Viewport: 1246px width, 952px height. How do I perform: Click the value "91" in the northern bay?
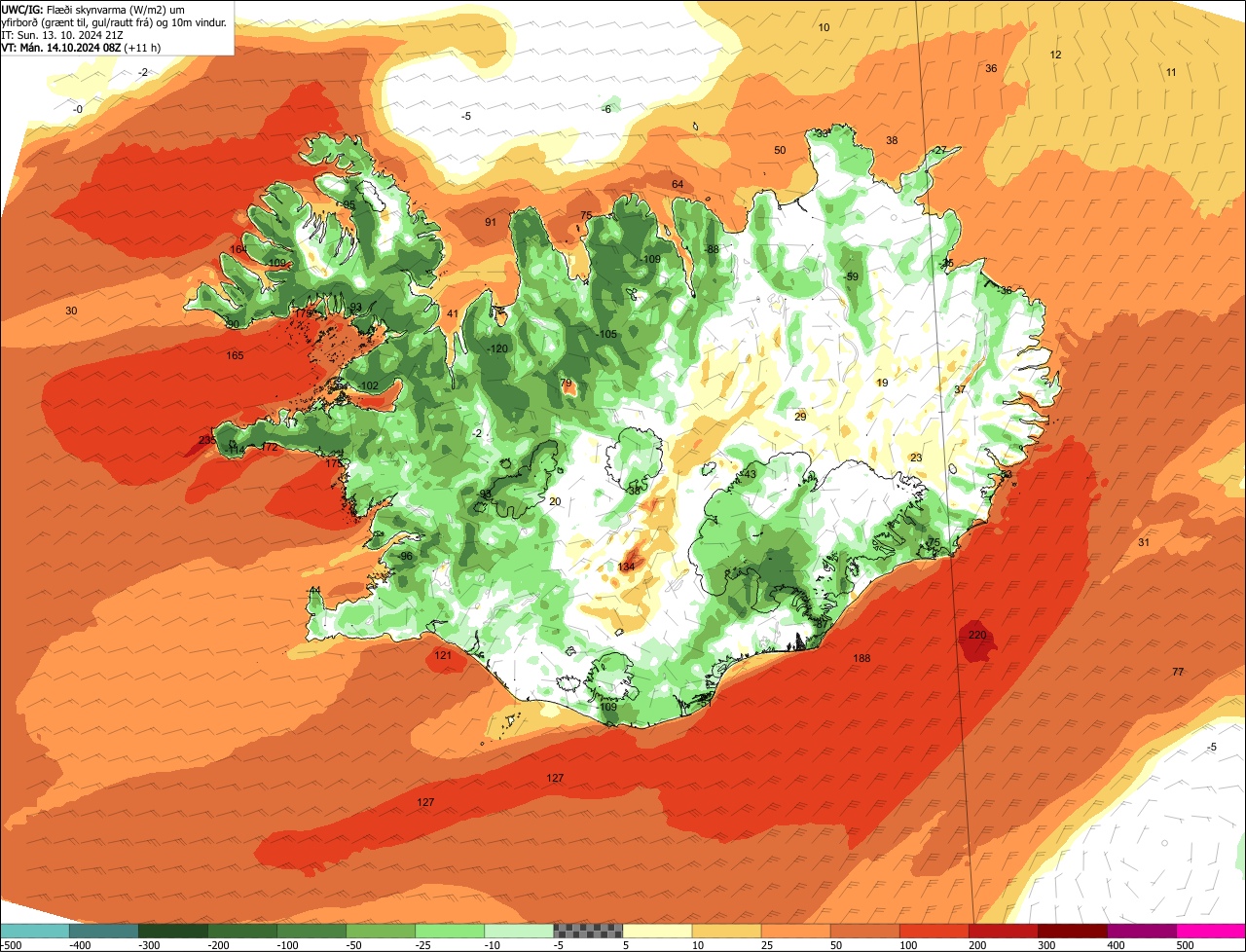click(491, 222)
